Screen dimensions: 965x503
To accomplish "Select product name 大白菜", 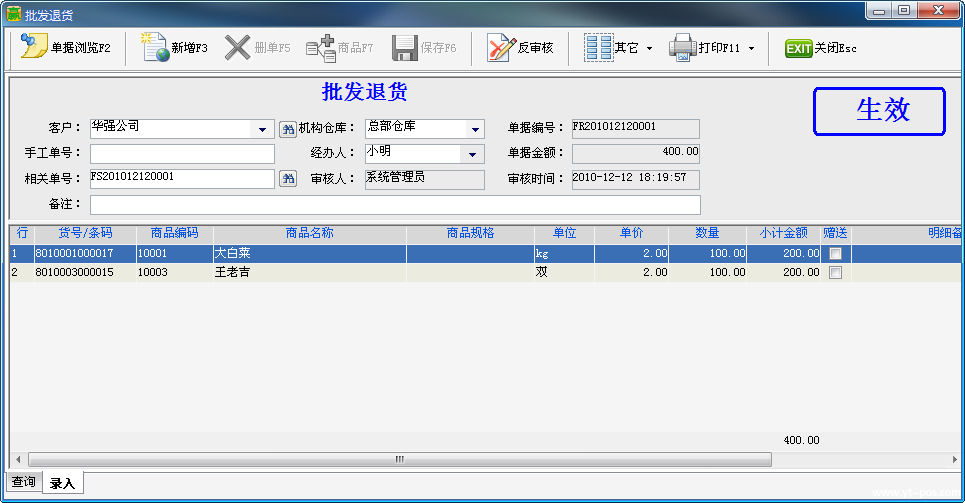I will [x=310, y=253].
